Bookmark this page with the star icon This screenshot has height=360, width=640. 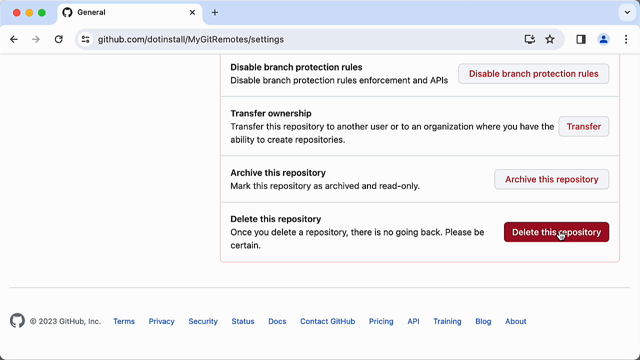550,40
